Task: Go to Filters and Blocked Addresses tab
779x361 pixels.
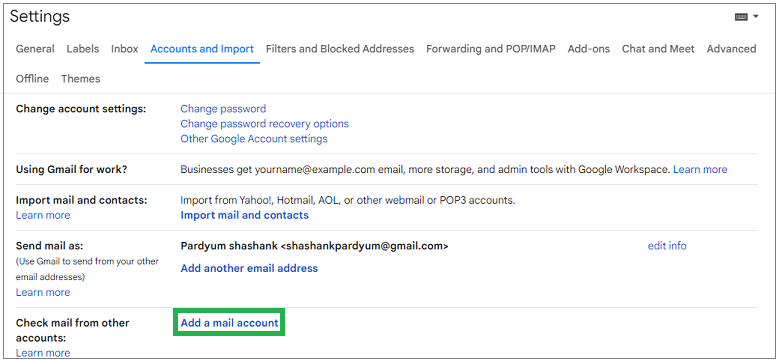Action: (x=340, y=49)
